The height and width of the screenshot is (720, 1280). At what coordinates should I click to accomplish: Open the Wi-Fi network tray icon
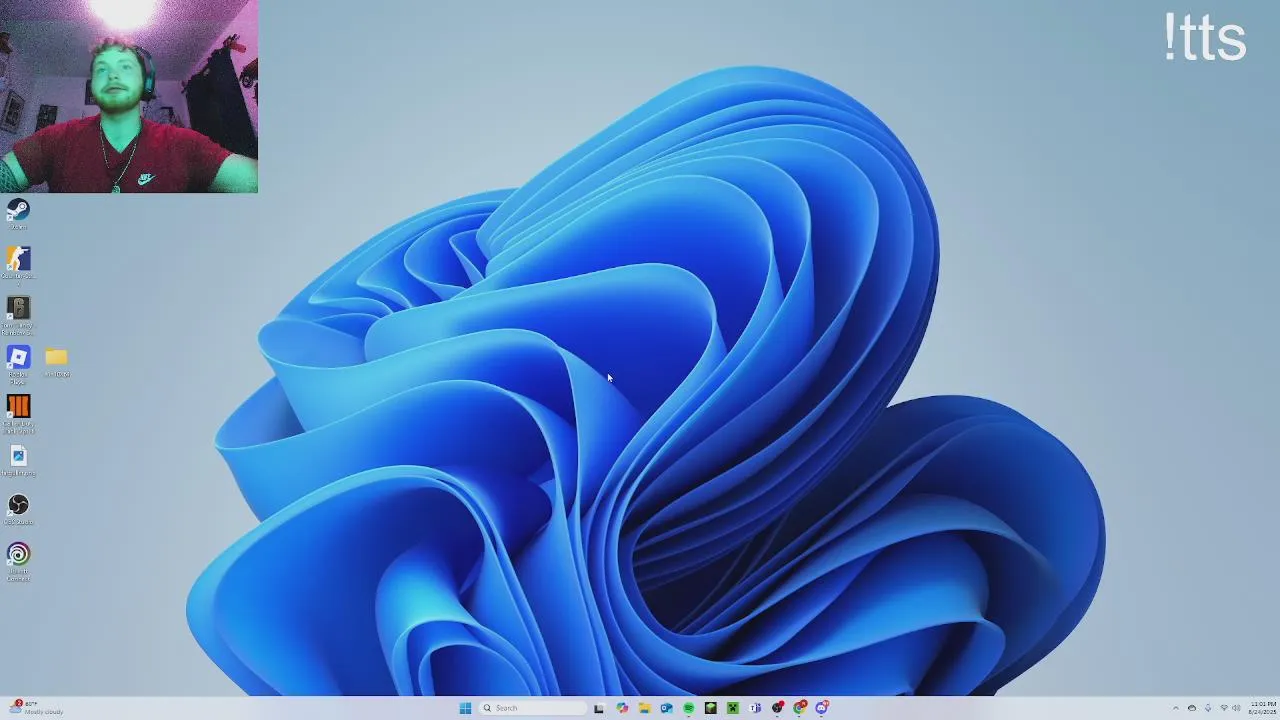pos(1224,708)
